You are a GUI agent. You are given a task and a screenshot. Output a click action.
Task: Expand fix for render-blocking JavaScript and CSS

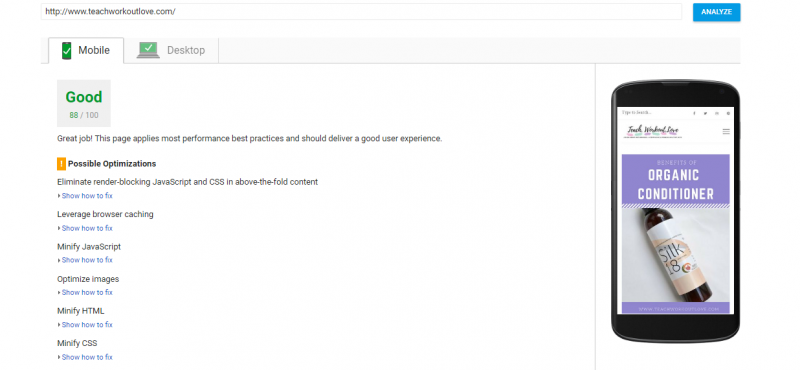click(x=85, y=196)
